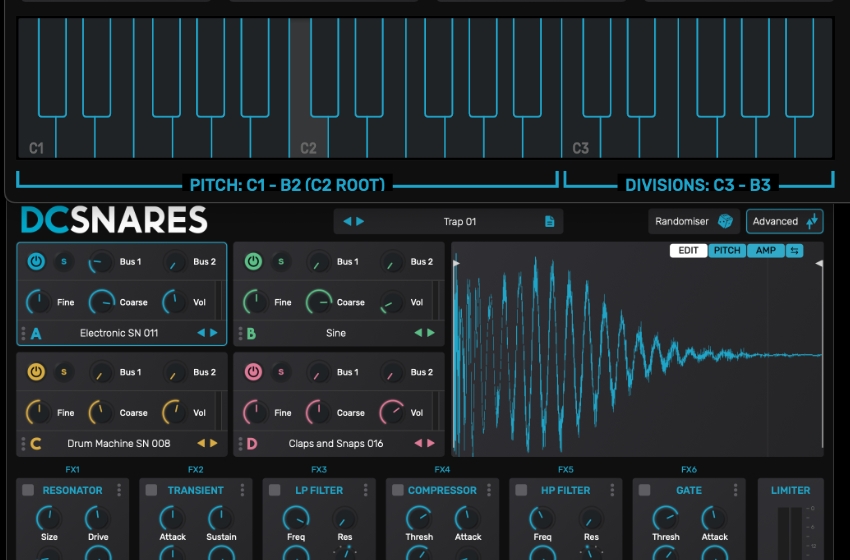Open Compressor module options menu
Viewport: 850px width, 560px height.
[489, 490]
